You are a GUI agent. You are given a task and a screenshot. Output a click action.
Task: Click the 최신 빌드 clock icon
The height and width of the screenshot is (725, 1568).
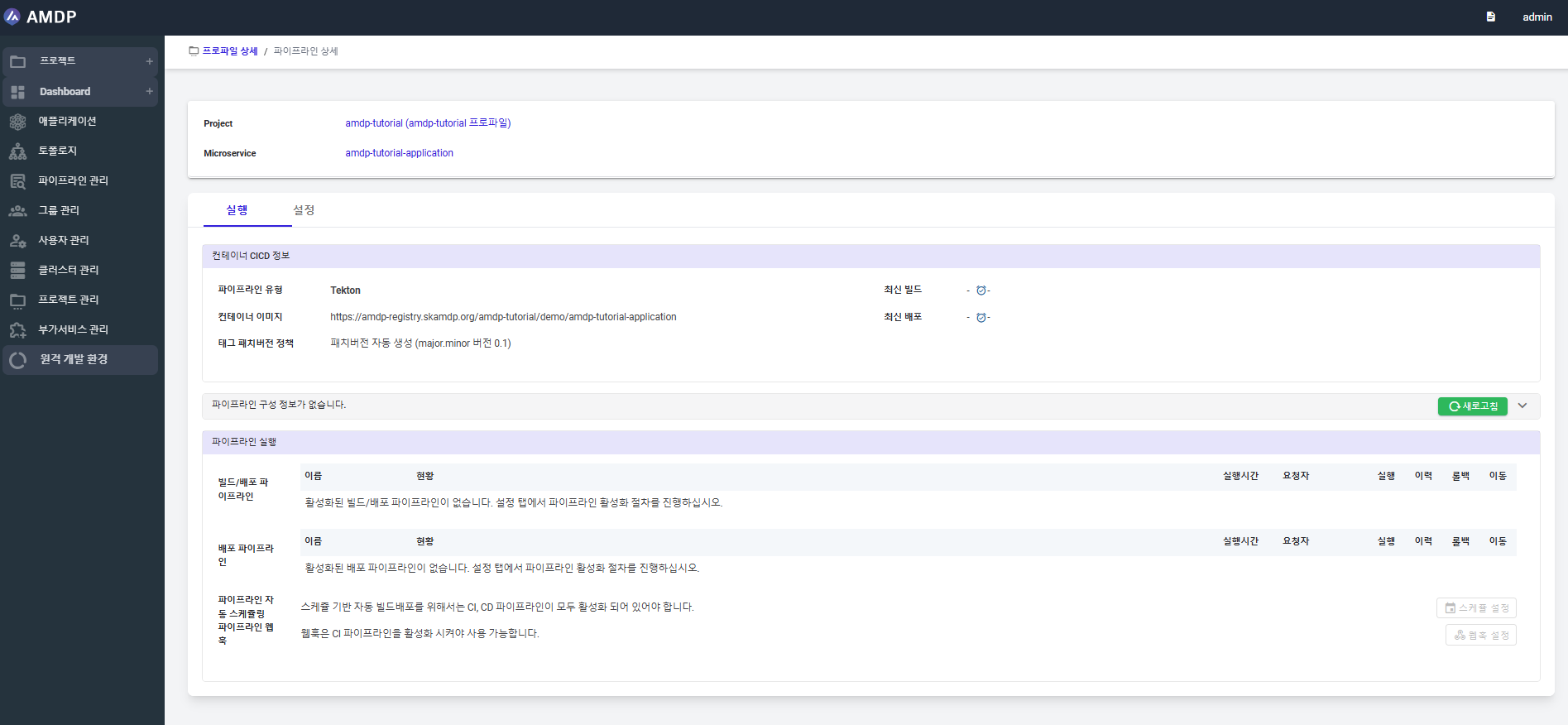point(981,290)
